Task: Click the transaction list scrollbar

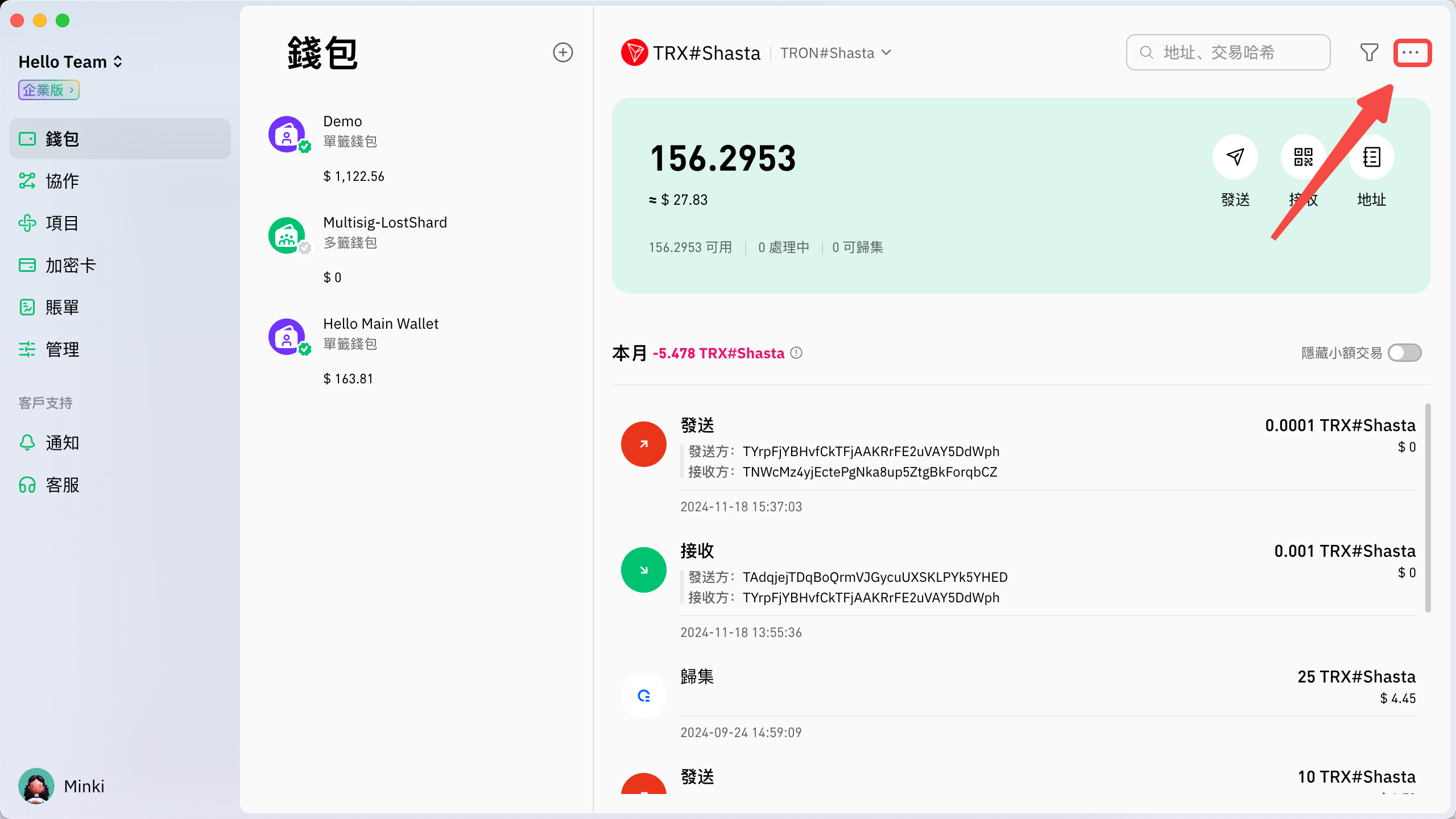Action: click(x=1428, y=507)
